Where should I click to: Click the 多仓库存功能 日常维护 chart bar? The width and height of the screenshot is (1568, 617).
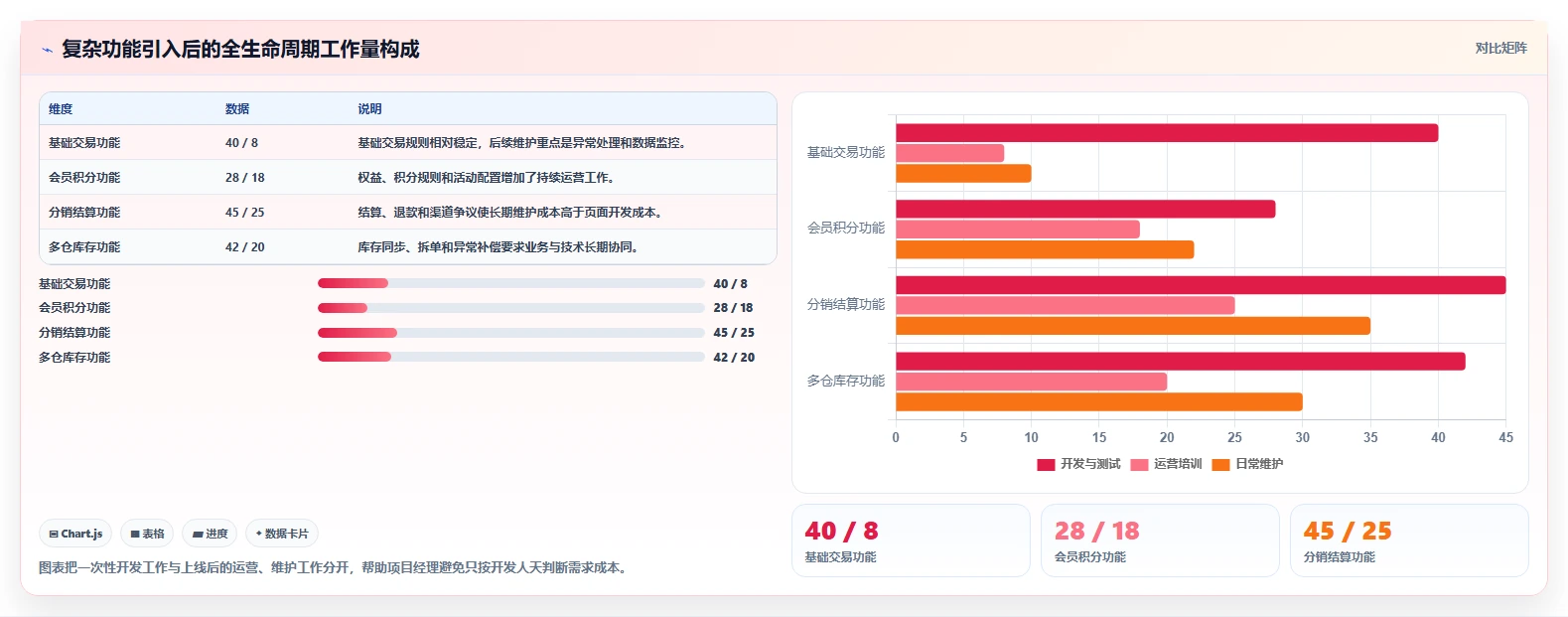1099,402
